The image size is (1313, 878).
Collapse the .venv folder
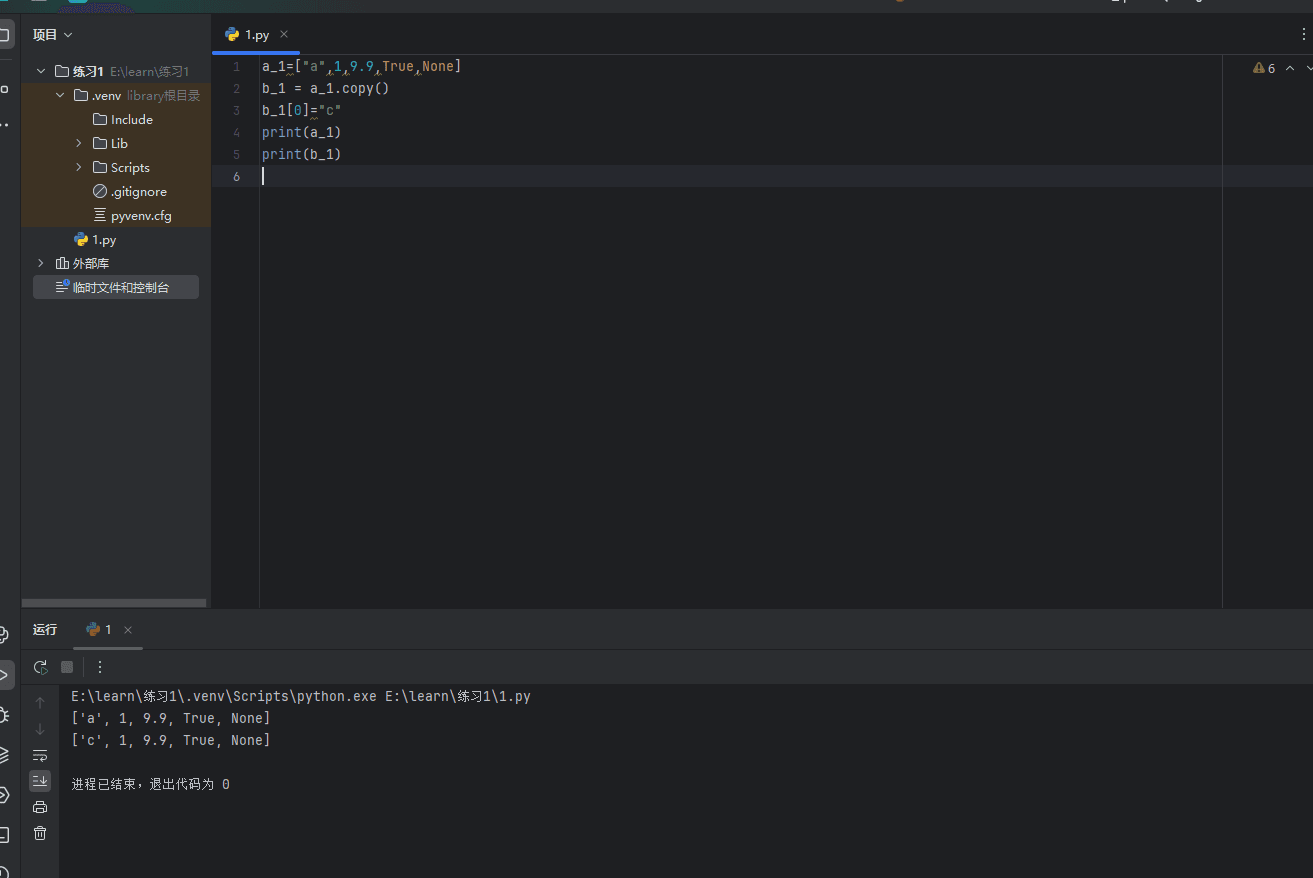(x=60, y=96)
